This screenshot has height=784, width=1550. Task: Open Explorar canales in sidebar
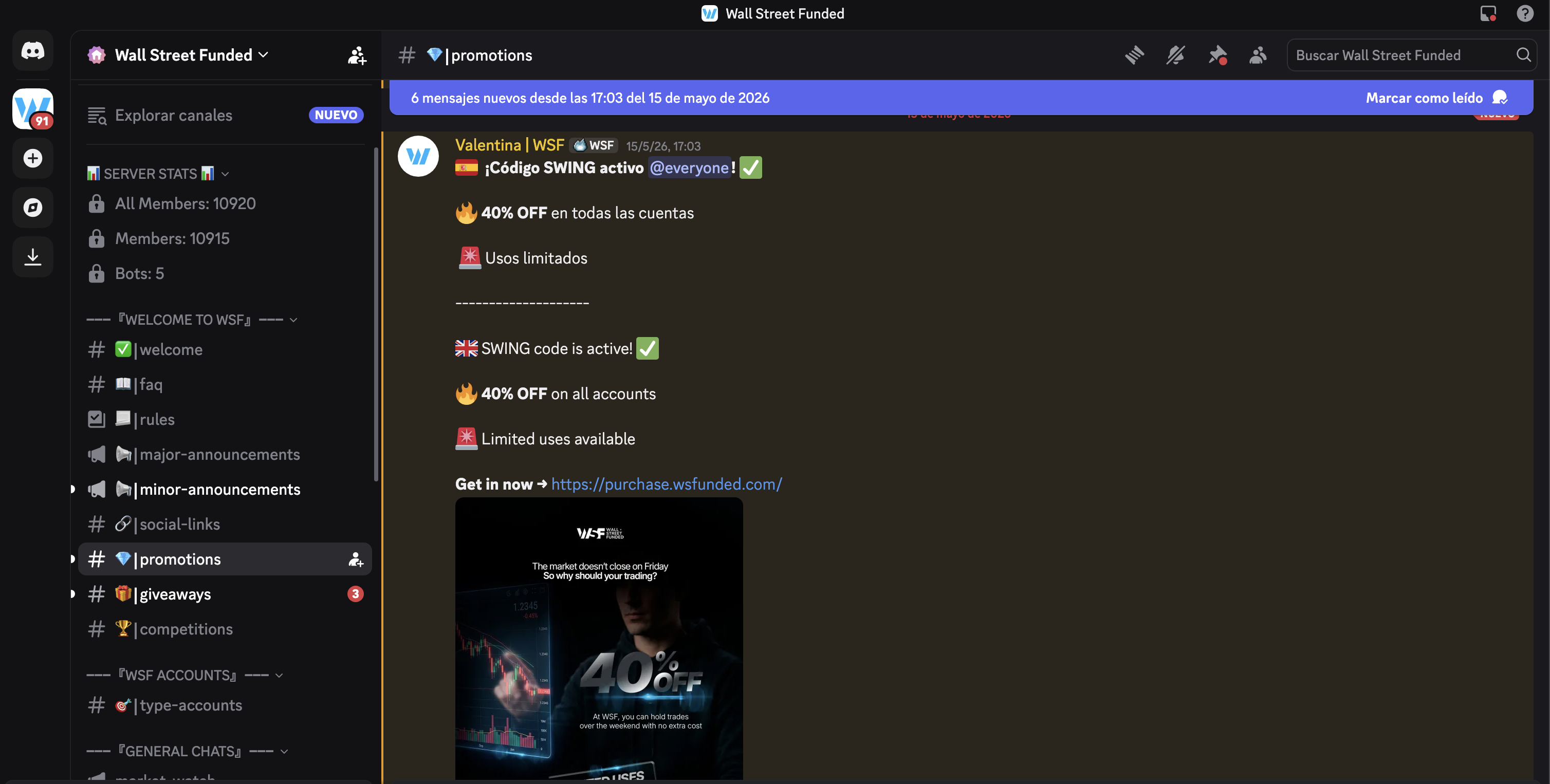[225, 115]
